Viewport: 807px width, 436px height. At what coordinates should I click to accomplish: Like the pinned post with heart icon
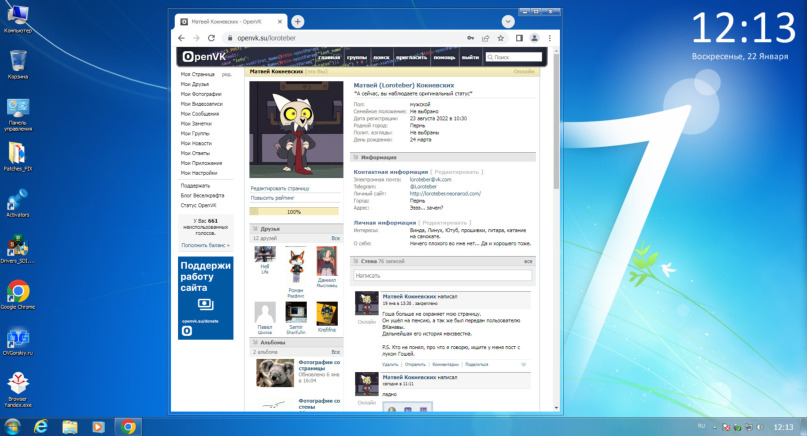tap(522, 364)
